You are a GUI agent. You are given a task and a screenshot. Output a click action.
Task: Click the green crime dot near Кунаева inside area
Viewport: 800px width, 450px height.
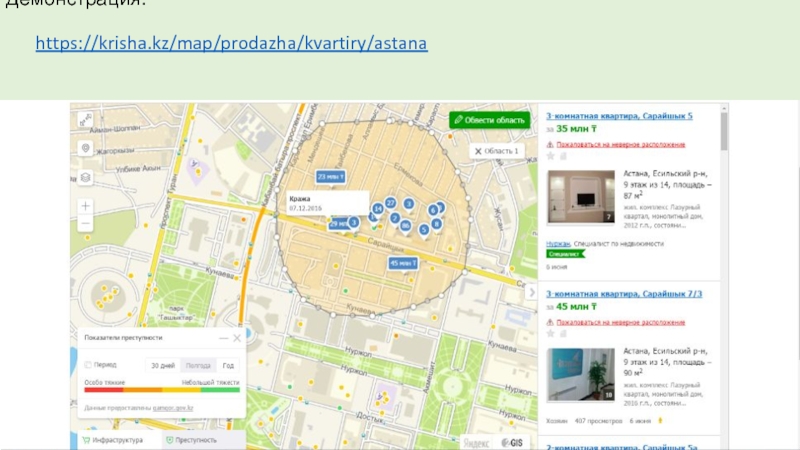pyautogui.click(x=346, y=291)
